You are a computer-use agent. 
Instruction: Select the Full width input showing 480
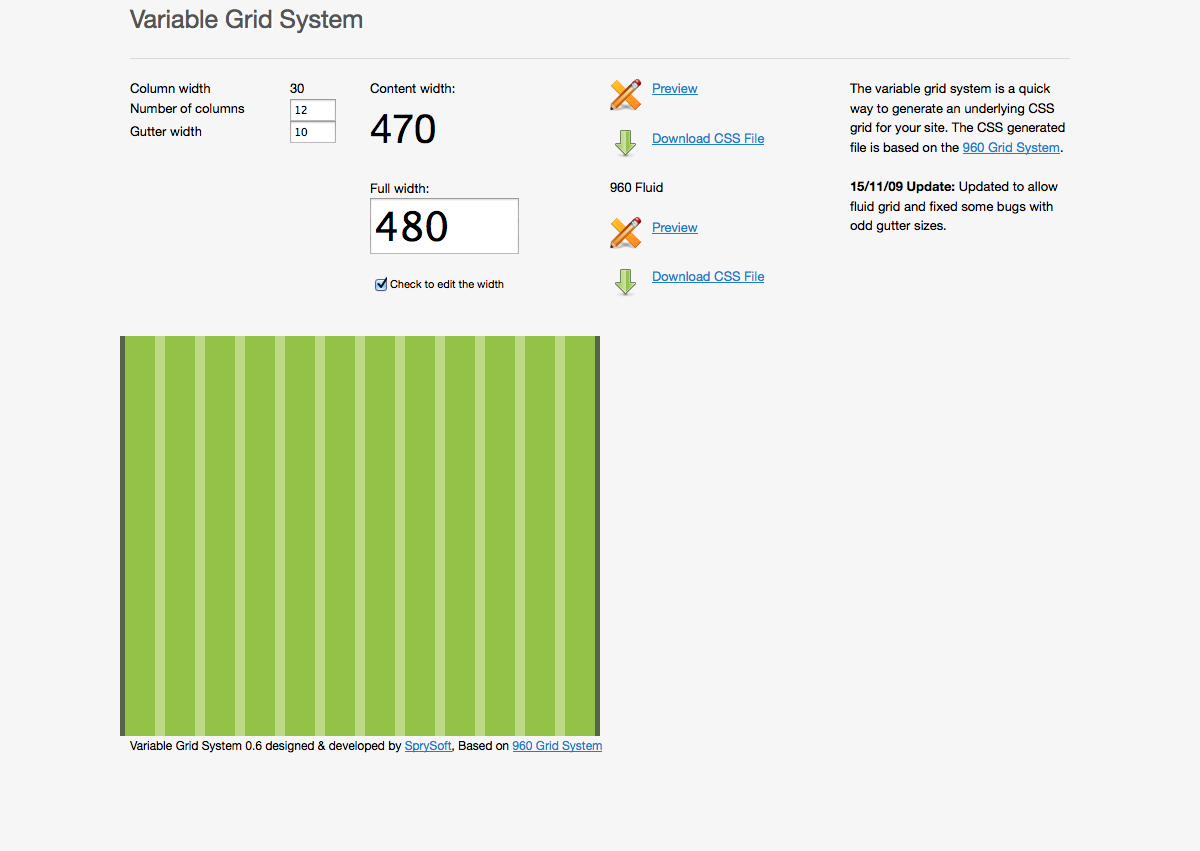(444, 226)
